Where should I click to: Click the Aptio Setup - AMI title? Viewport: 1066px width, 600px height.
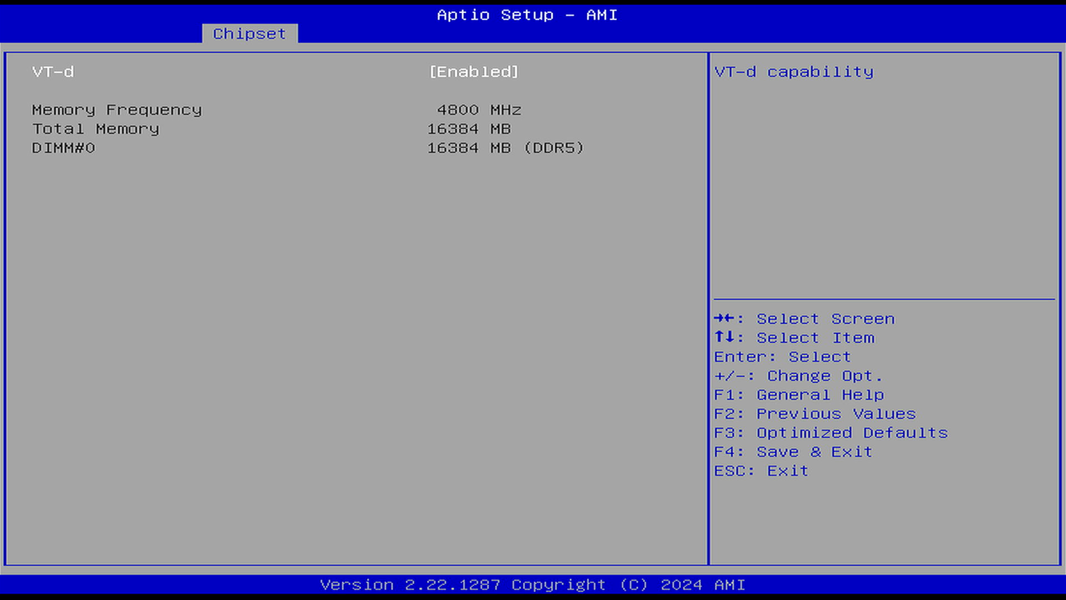pos(527,14)
